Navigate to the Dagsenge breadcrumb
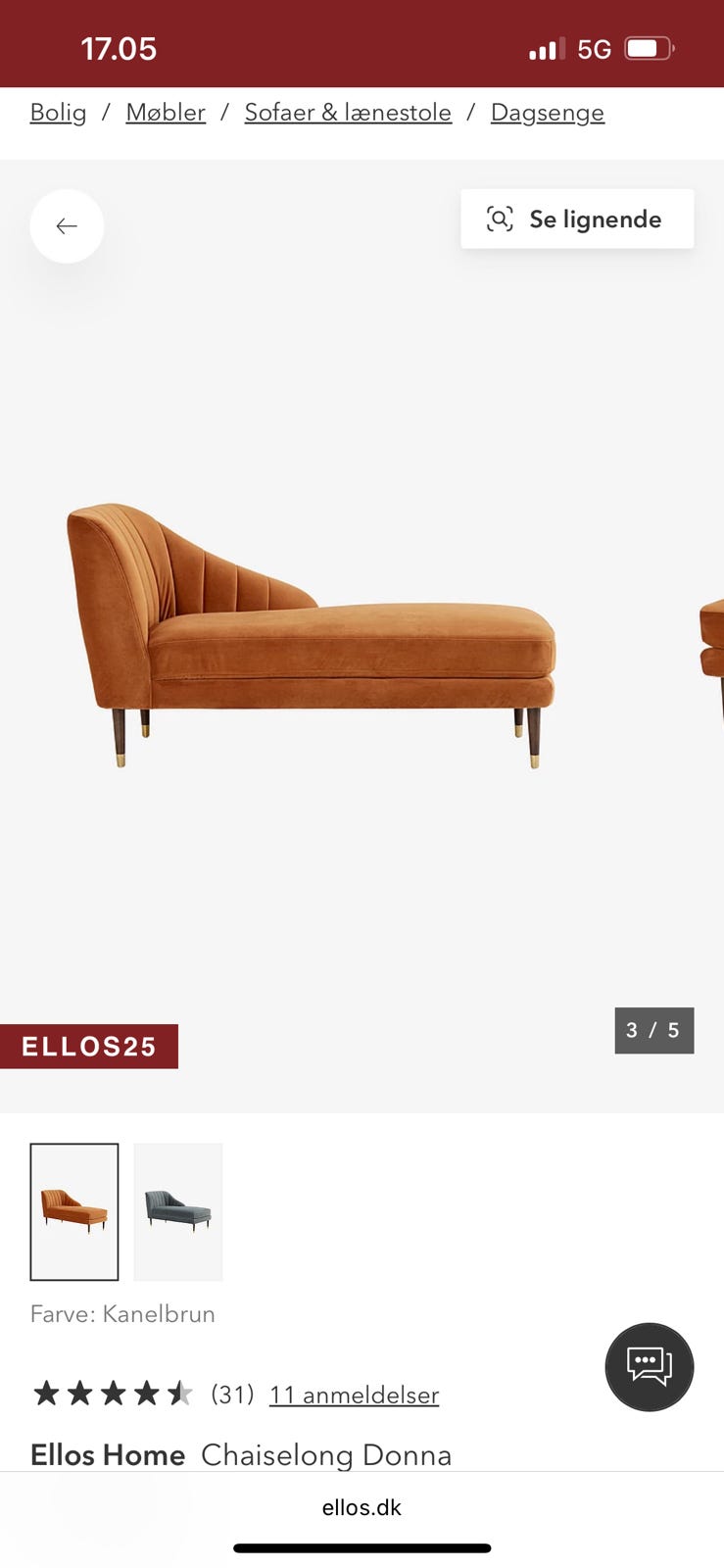This screenshot has width=724, height=1568. pos(548,113)
